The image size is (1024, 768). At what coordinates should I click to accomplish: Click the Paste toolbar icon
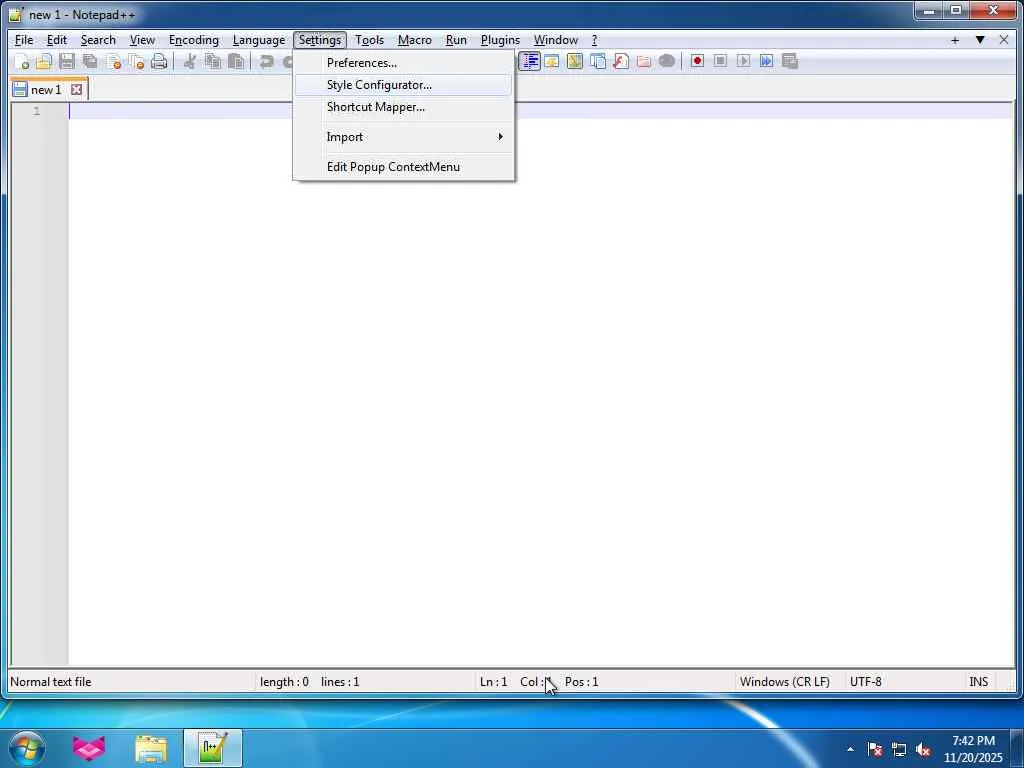pos(236,61)
